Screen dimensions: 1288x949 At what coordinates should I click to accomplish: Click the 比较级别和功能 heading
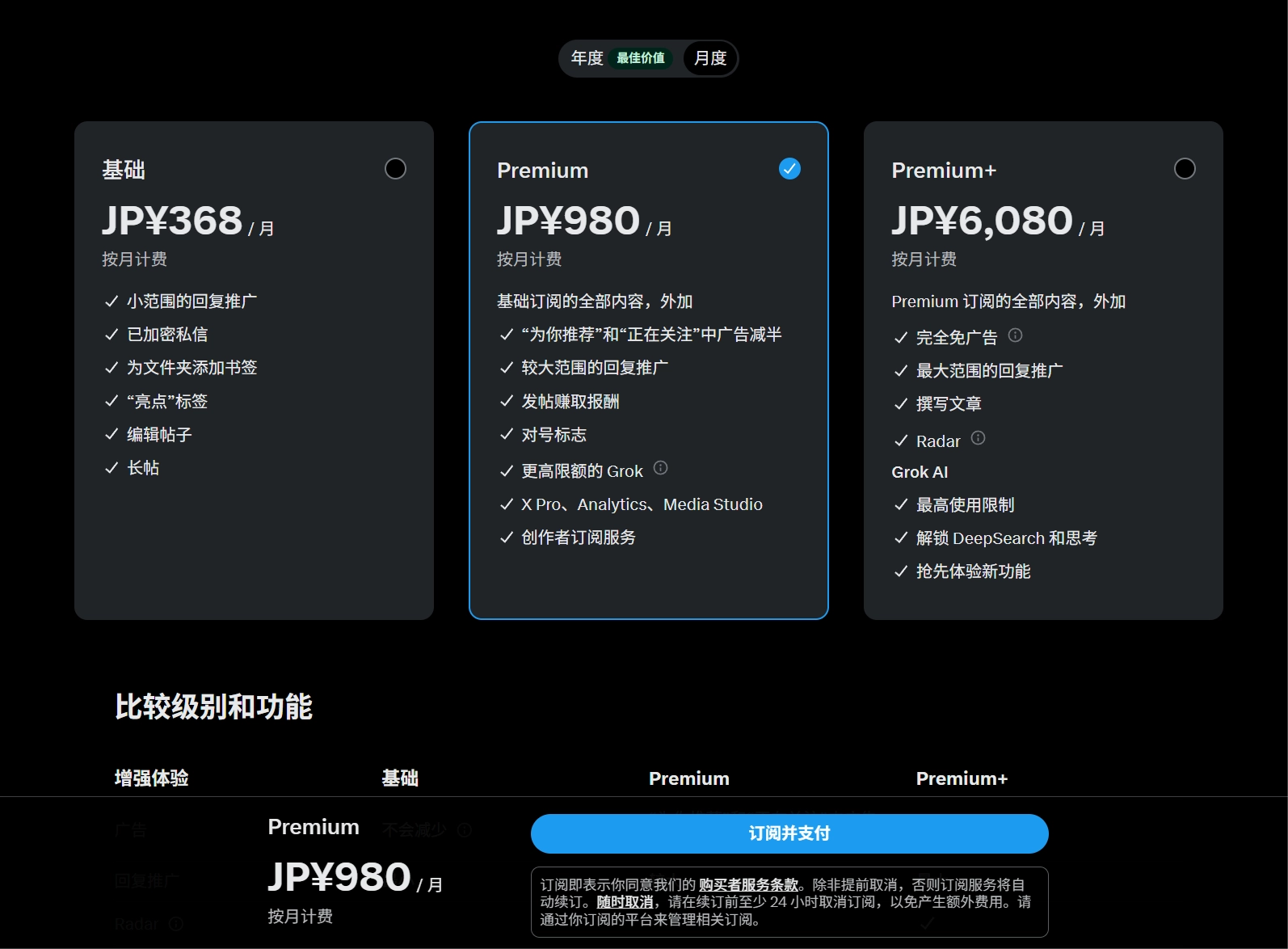click(x=213, y=707)
